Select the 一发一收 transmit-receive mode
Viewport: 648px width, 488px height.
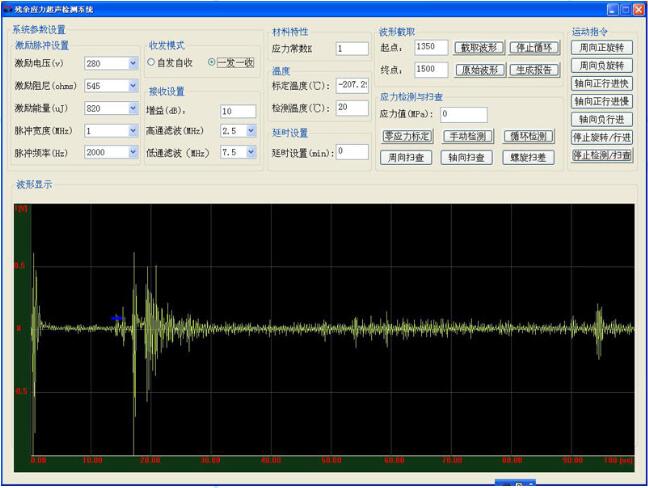click(x=212, y=62)
